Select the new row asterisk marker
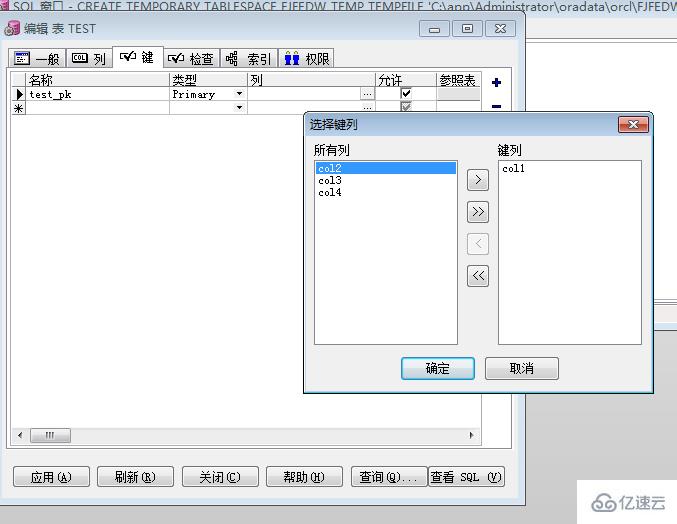This screenshot has width=677, height=524. point(19,108)
